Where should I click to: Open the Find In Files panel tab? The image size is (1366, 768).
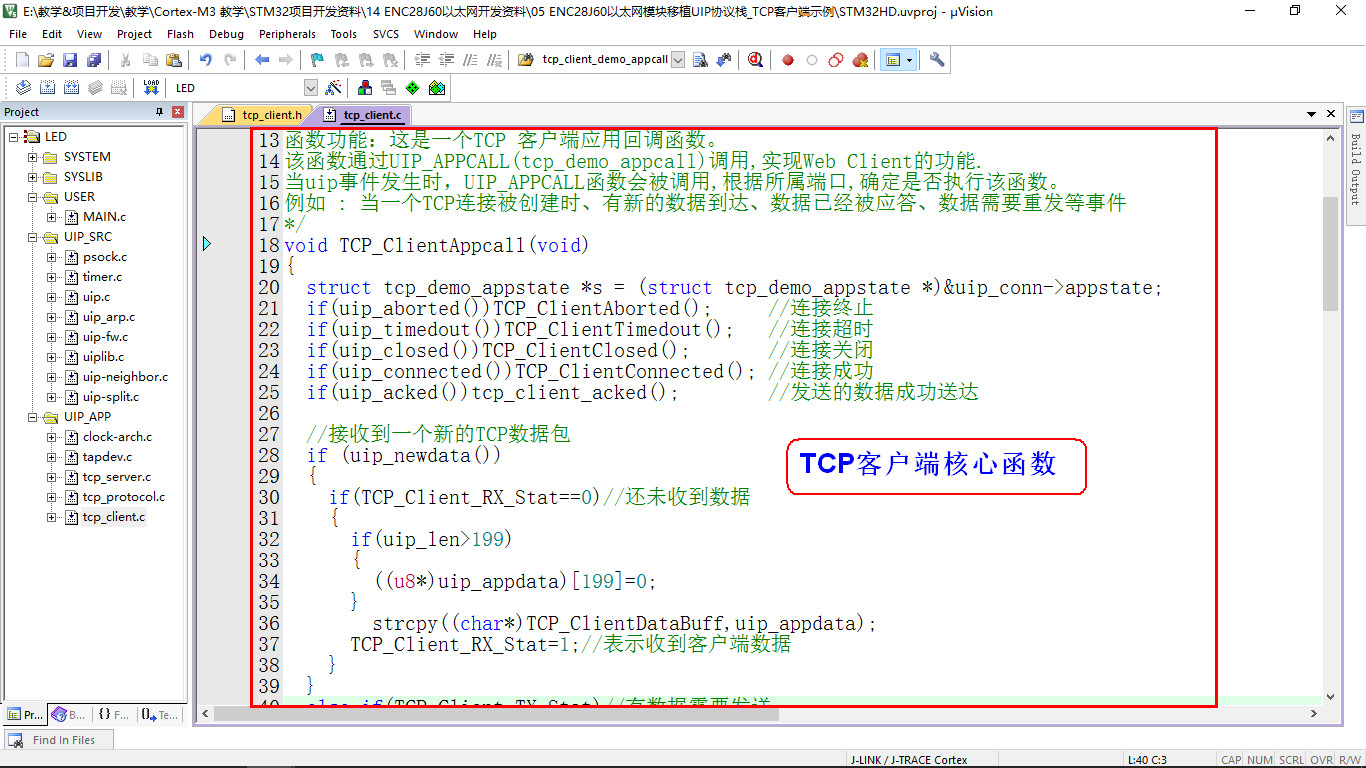(59, 740)
